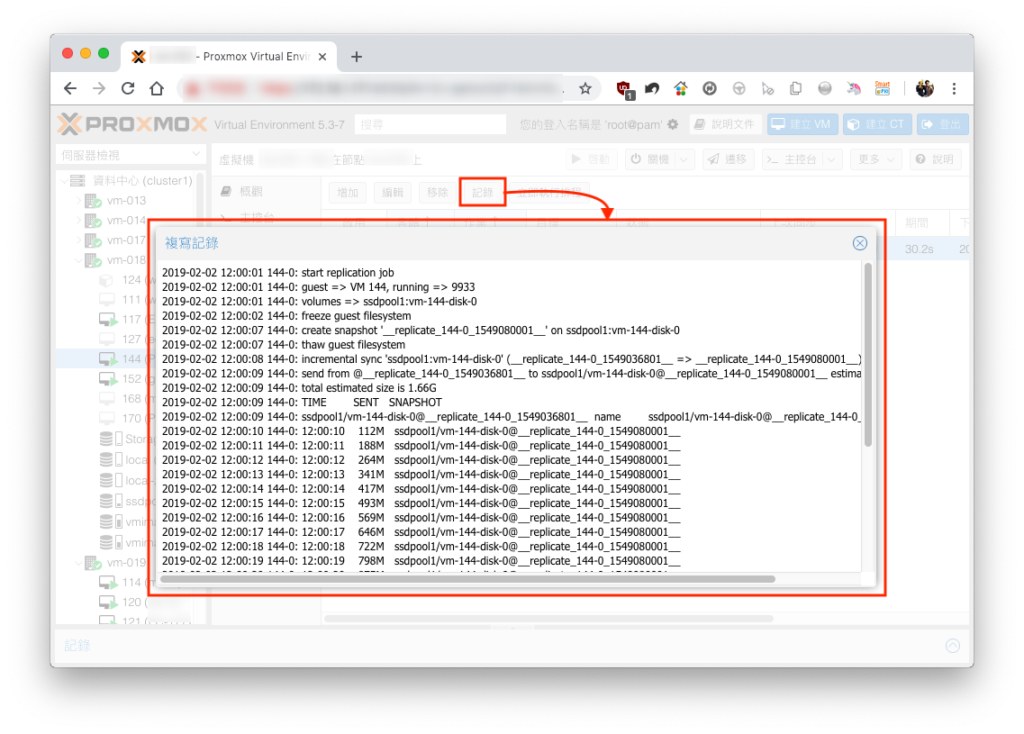Bookmark this page with the star icon
The height and width of the screenshot is (734, 1024).
click(x=585, y=89)
